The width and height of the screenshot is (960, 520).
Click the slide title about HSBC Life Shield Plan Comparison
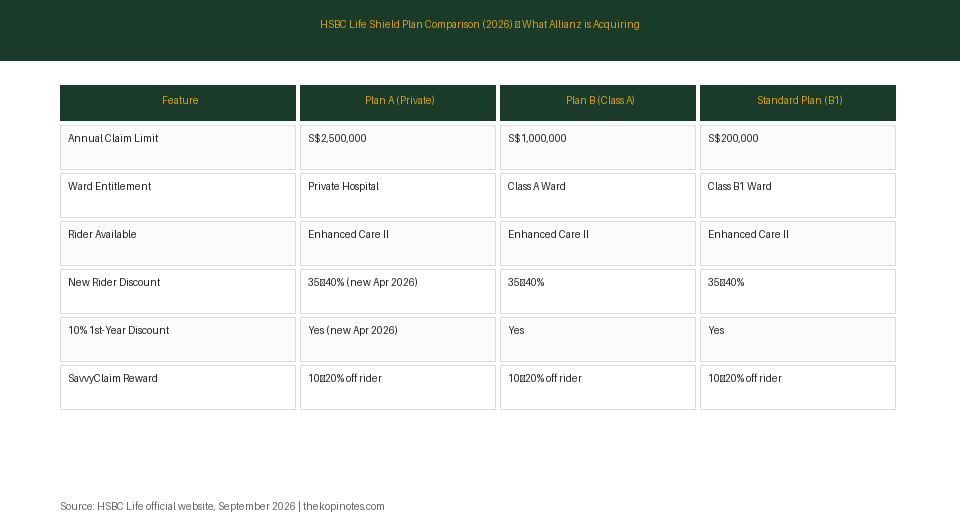click(479, 24)
